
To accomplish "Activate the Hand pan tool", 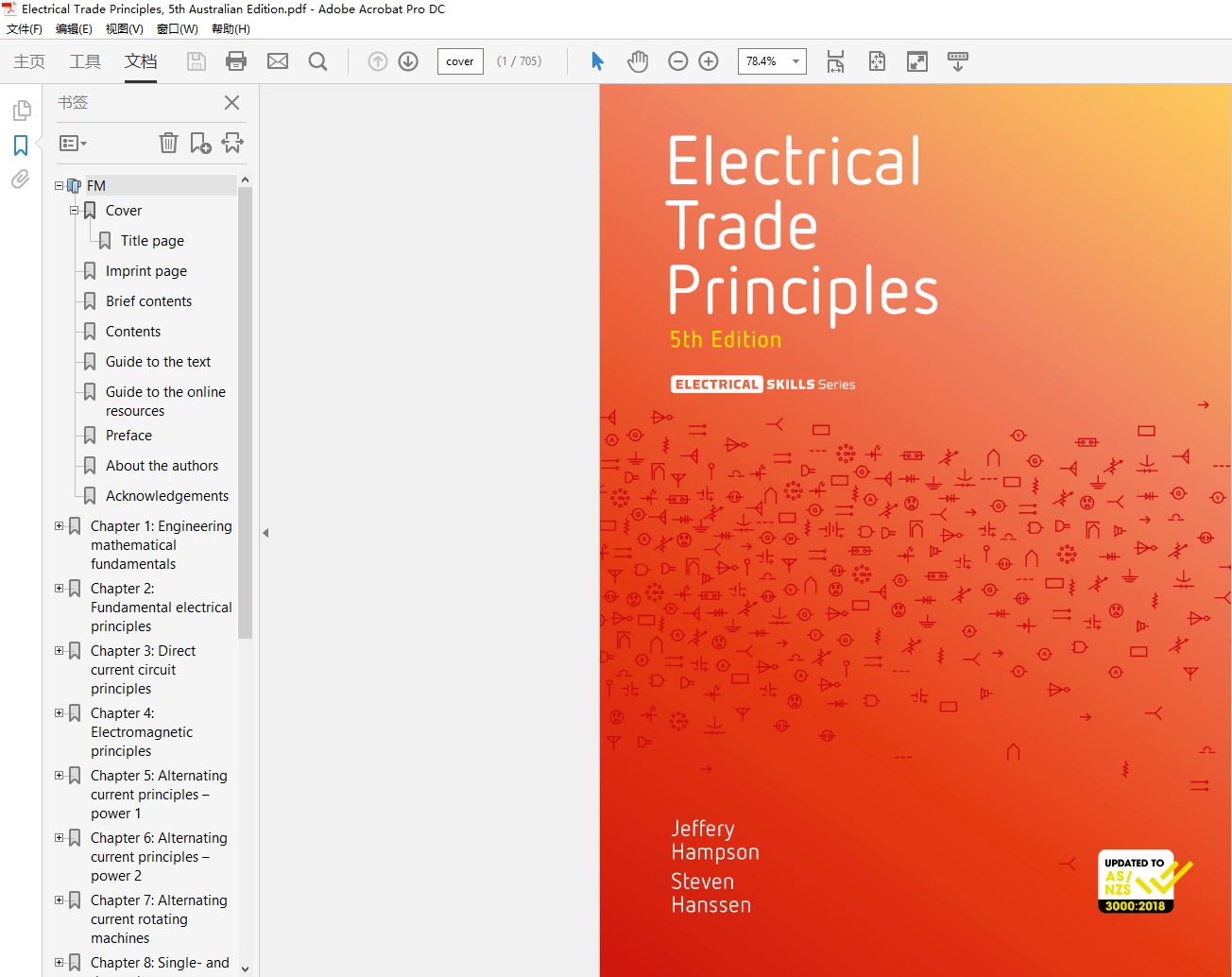I will (x=638, y=61).
